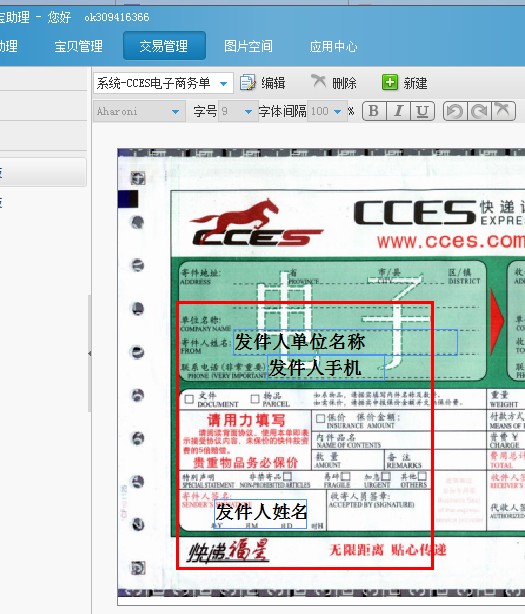Image resolution: width=525 pixels, height=614 pixels.
Task: Toggle Underline formatting button
Action: (422, 112)
